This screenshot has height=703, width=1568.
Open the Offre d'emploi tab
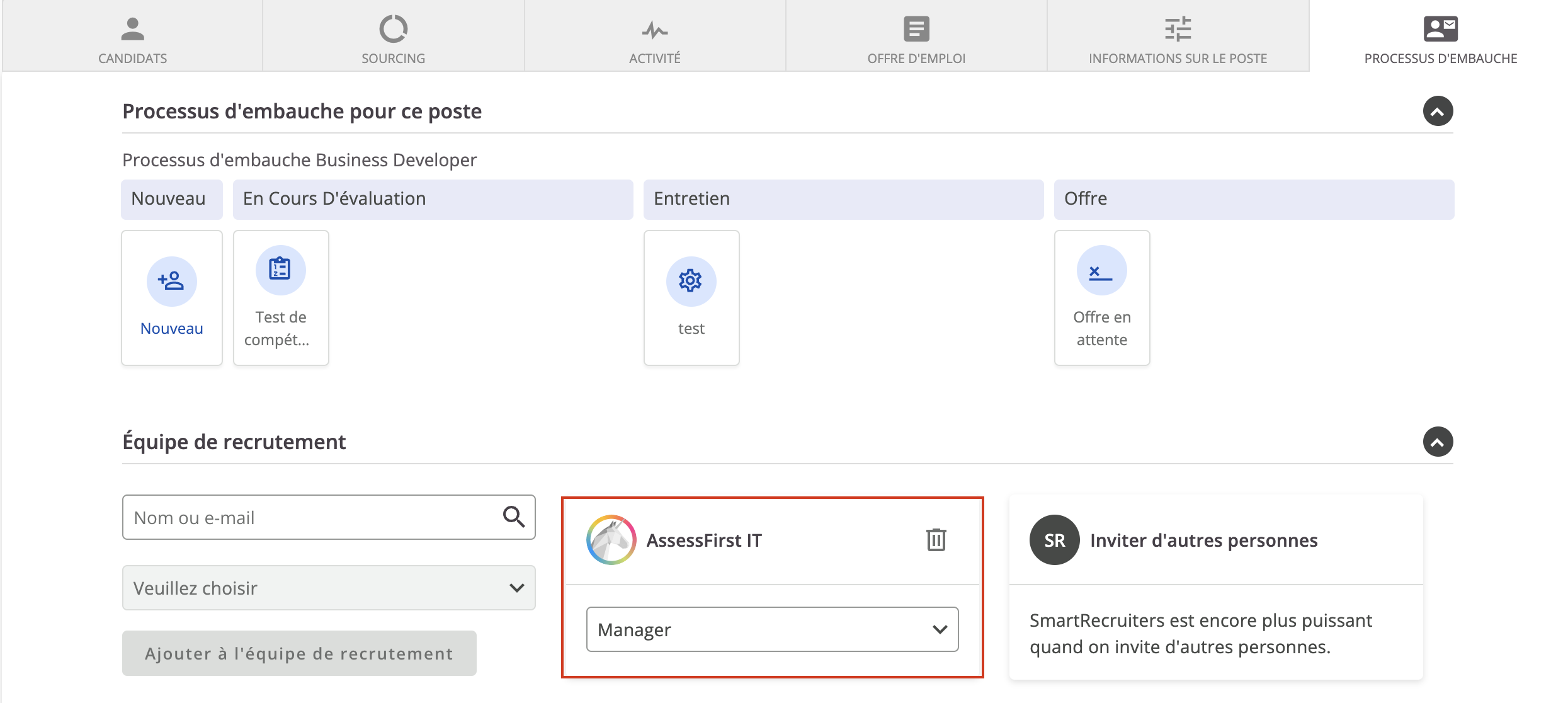click(x=916, y=37)
